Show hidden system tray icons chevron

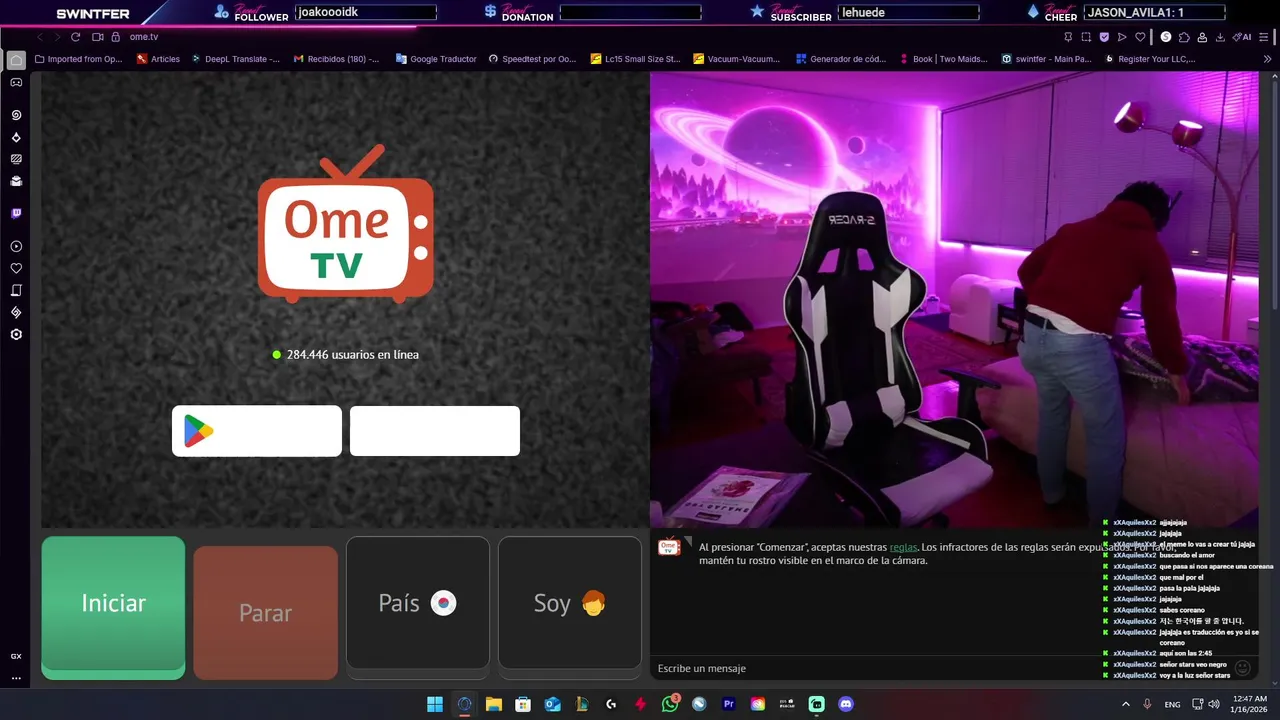pyautogui.click(x=1126, y=704)
